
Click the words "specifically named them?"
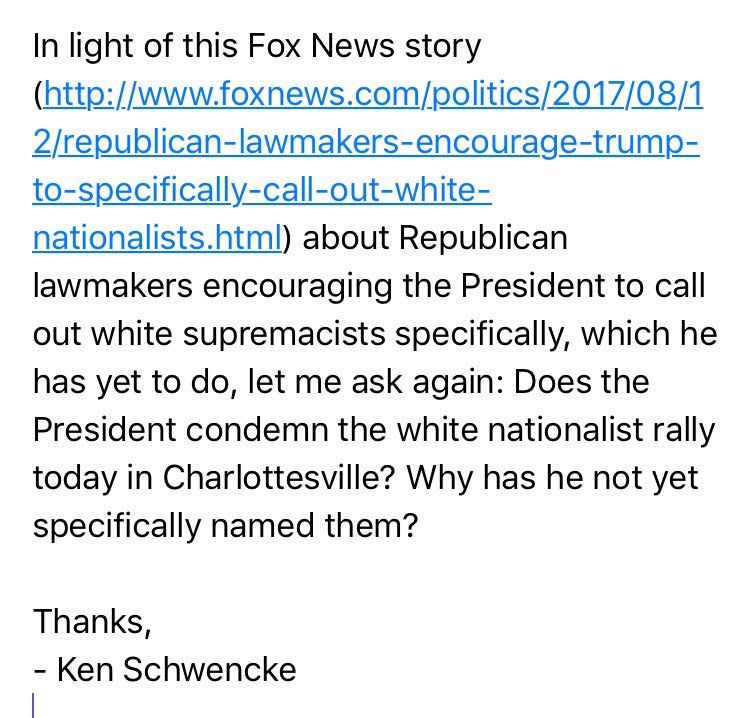click(x=224, y=525)
